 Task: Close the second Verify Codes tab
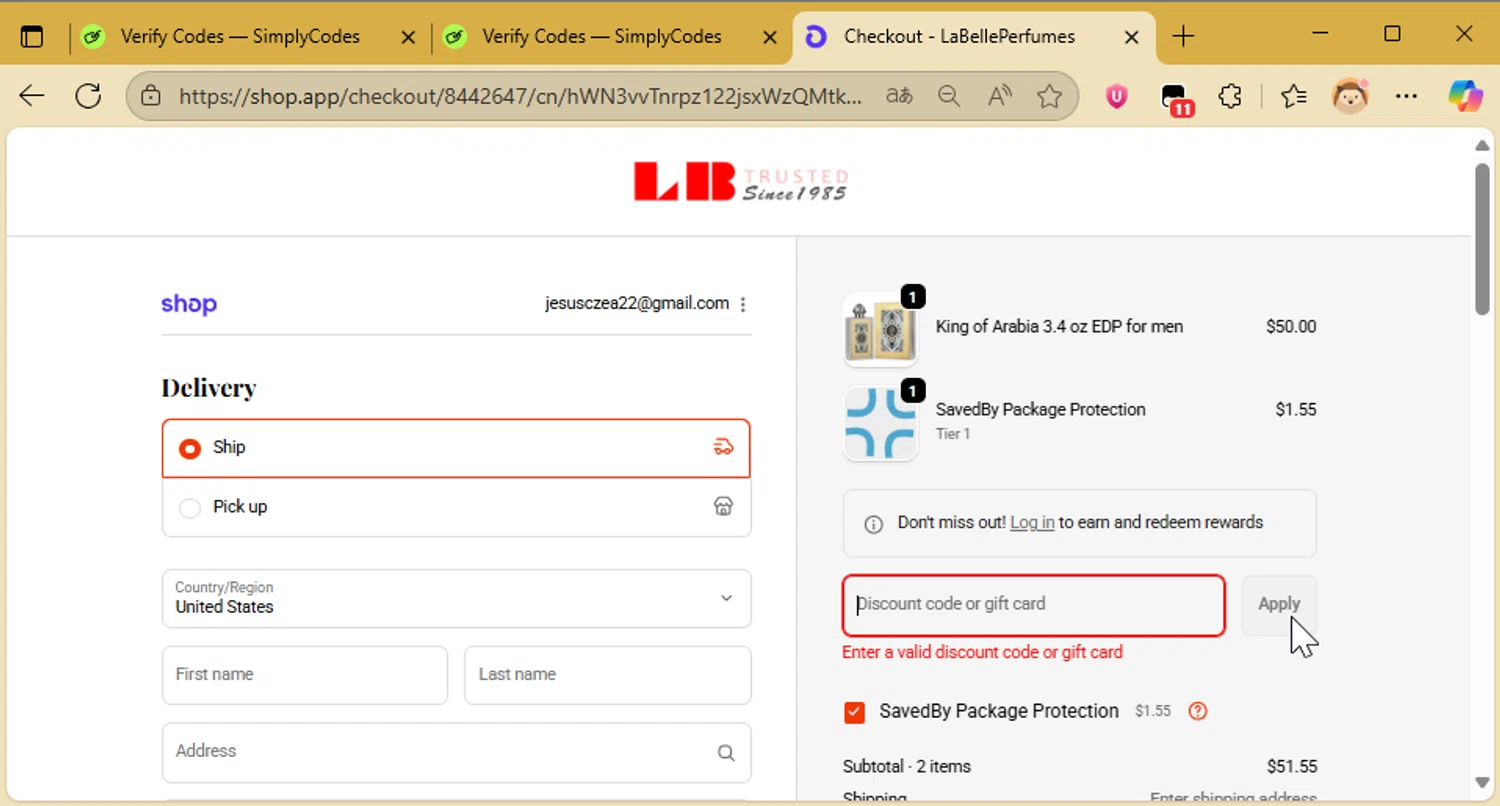770,37
